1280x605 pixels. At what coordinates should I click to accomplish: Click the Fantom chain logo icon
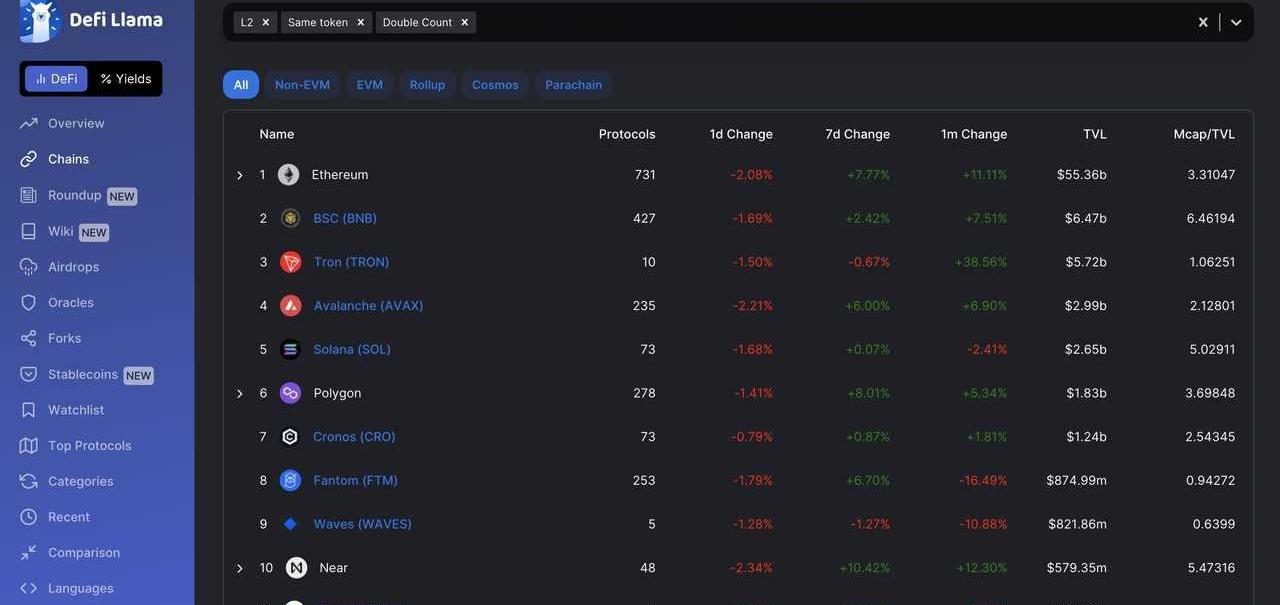290,481
